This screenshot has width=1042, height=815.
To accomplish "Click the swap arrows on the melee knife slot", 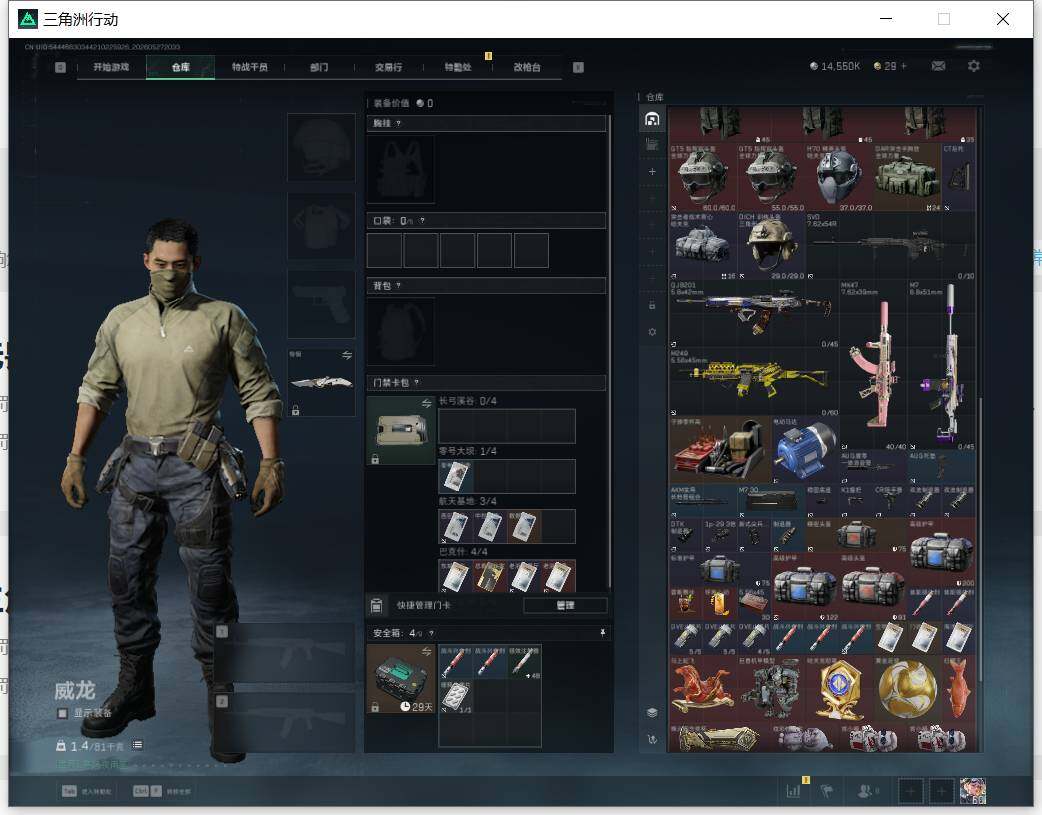I will click(347, 355).
